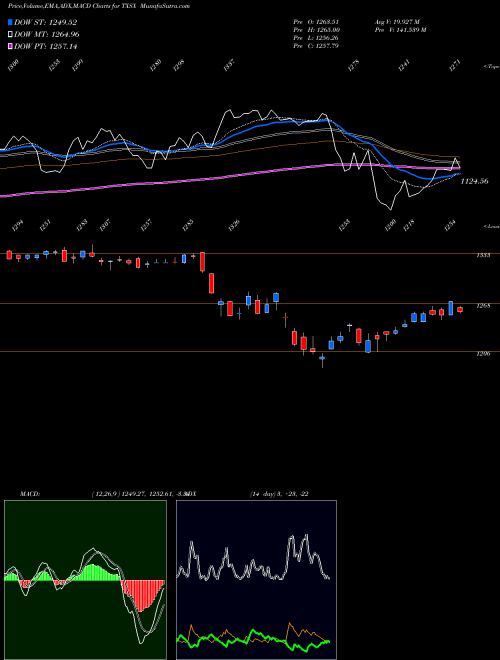Click the 'Avg V: 19.927 M' value

point(397,22)
